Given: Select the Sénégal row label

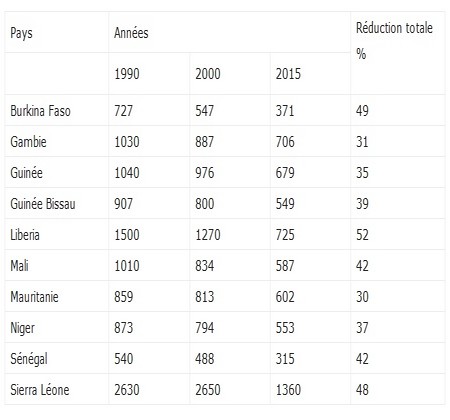Looking at the screenshot, I should (x=29, y=359).
